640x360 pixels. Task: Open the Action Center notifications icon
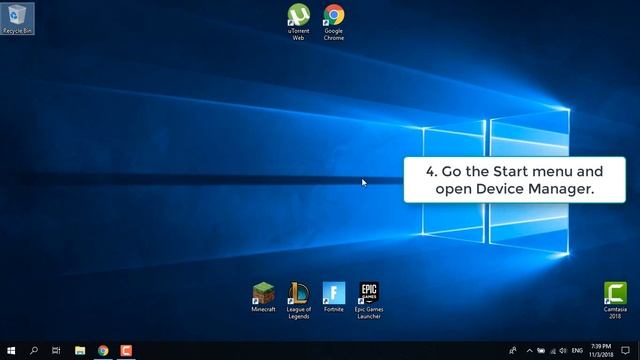[x=625, y=351]
